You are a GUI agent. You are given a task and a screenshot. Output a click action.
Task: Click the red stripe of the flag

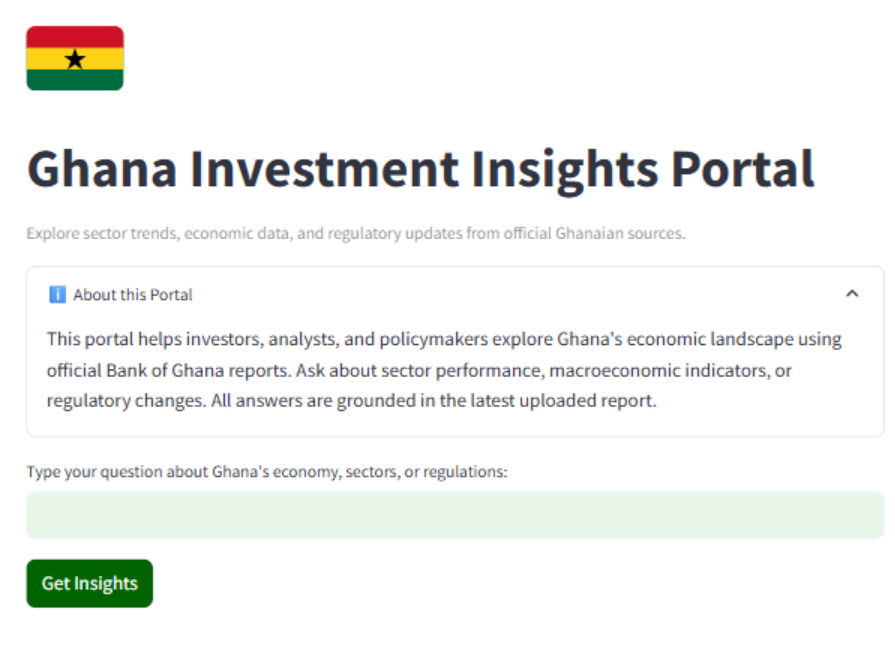(75, 37)
